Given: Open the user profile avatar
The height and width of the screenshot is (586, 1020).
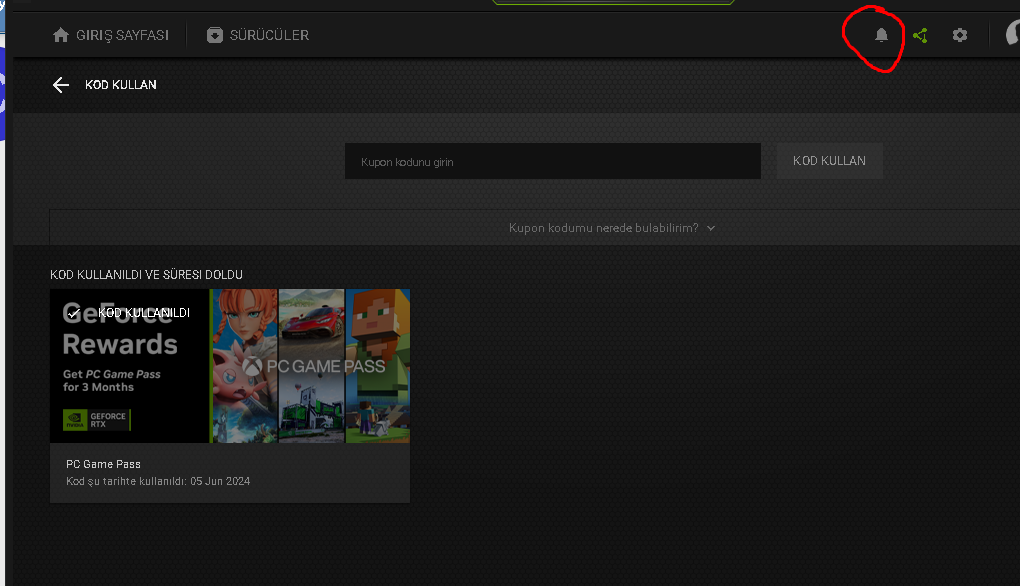Looking at the screenshot, I should [x=1013, y=33].
